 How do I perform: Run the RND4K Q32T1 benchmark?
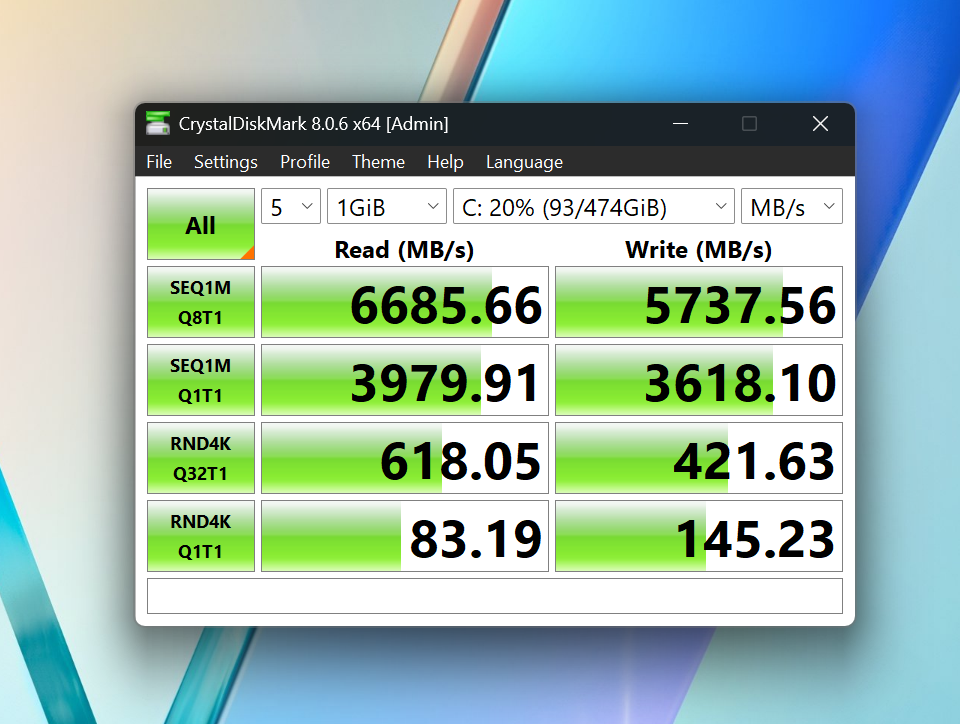click(201, 458)
